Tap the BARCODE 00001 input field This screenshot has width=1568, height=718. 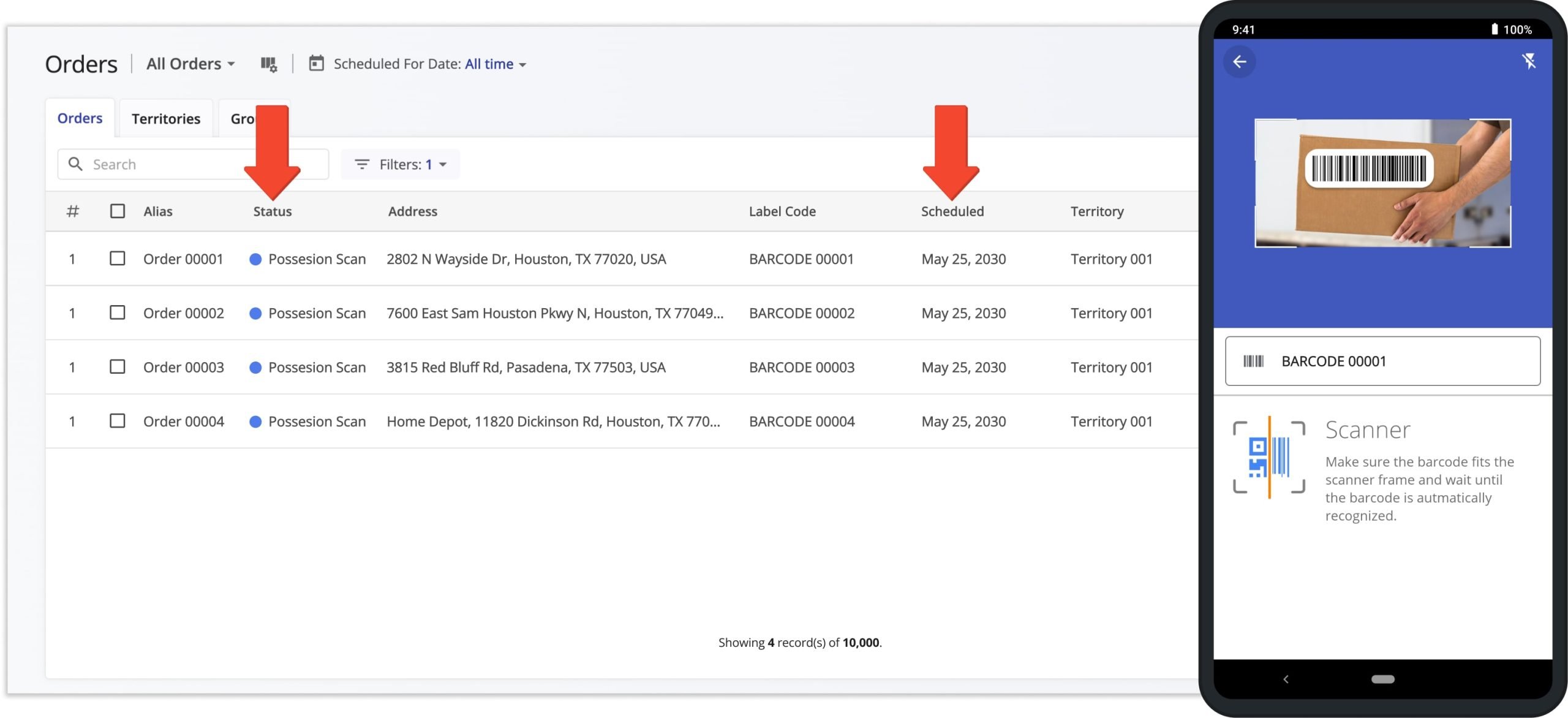pos(1382,361)
